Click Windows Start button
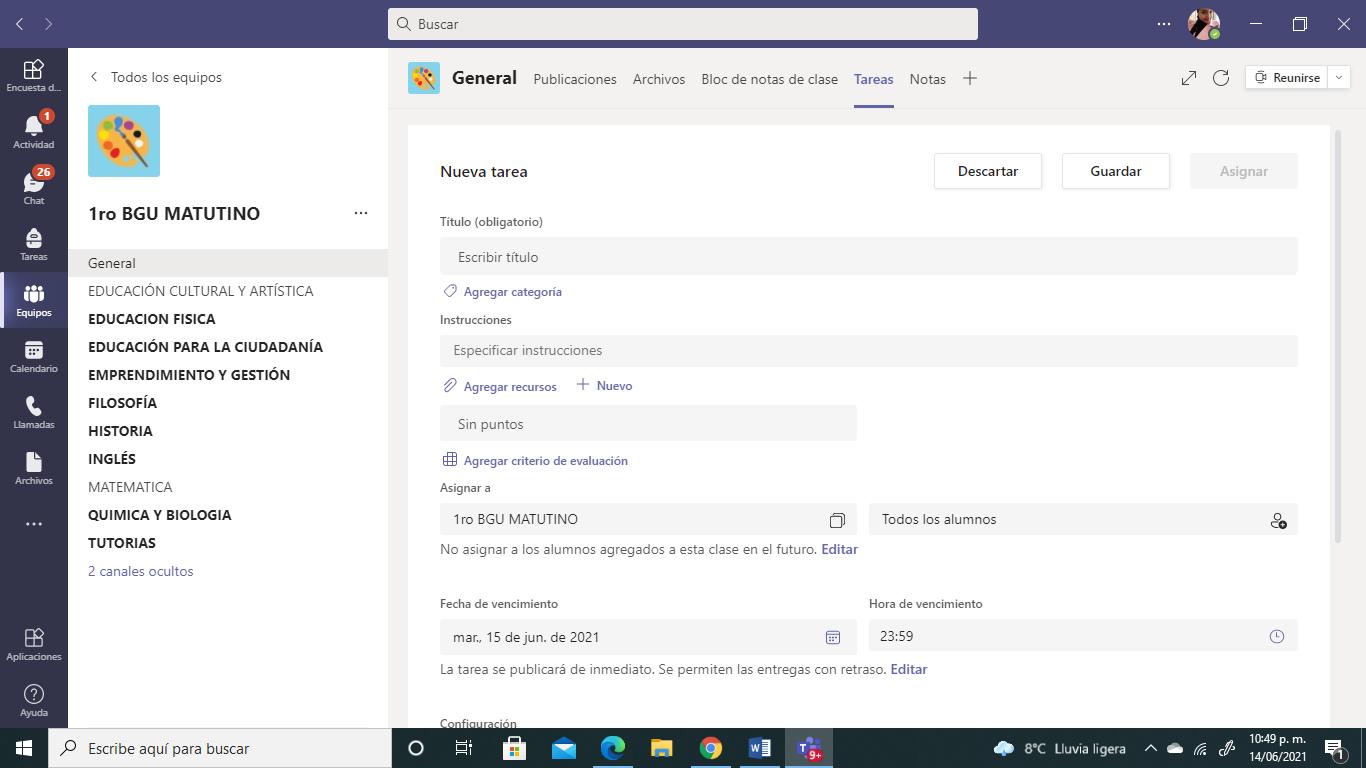This screenshot has height=768, width=1366. [x=24, y=748]
